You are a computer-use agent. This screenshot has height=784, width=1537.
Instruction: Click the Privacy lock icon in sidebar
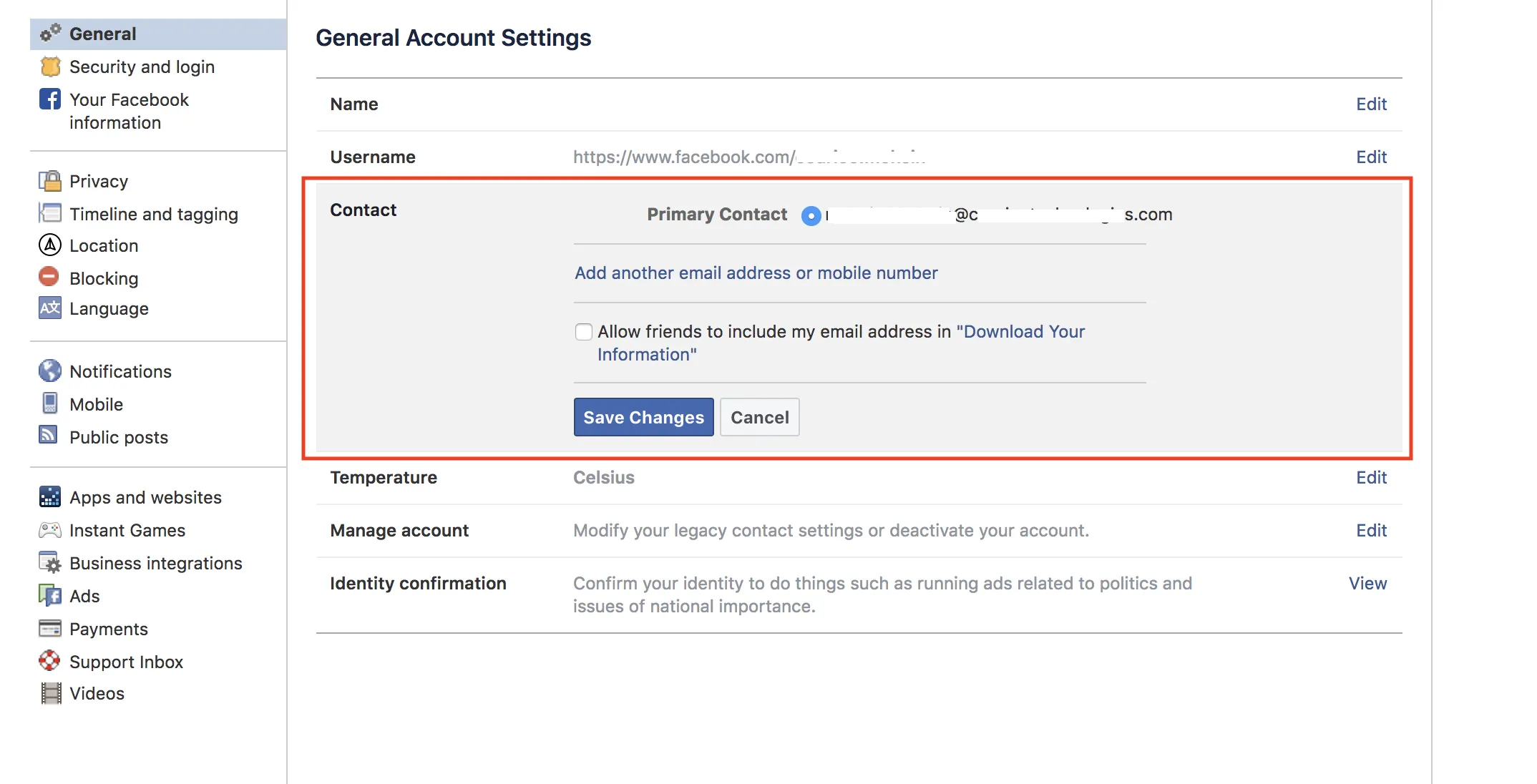[x=49, y=181]
